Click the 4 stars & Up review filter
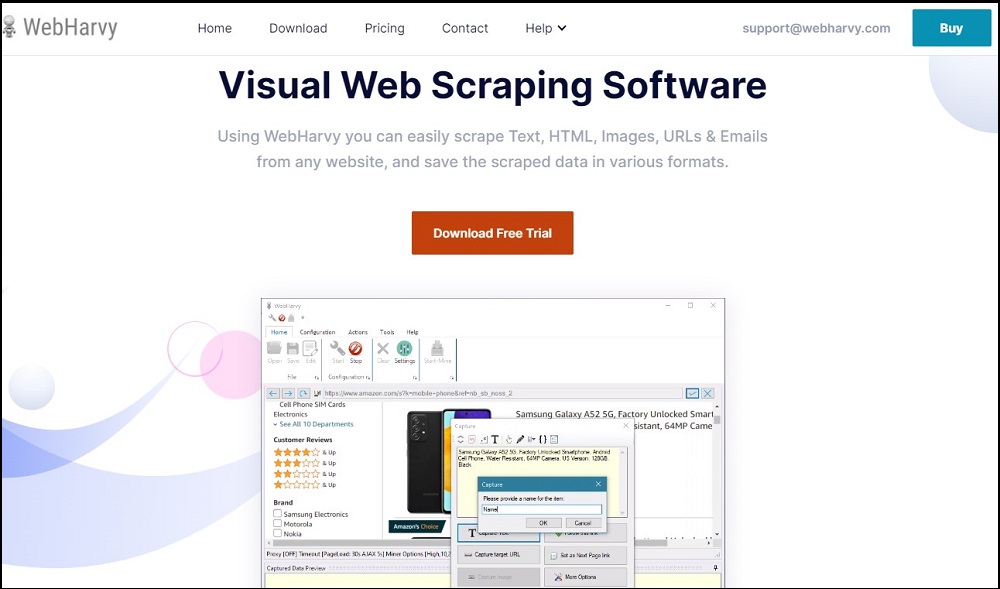1000x589 pixels. (x=305, y=452)
